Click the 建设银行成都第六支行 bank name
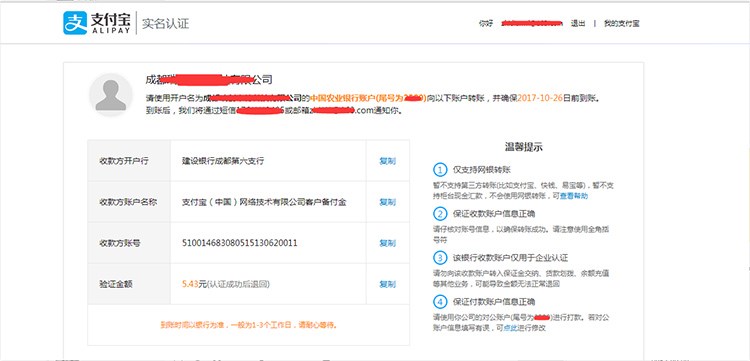 pos(223,161)
